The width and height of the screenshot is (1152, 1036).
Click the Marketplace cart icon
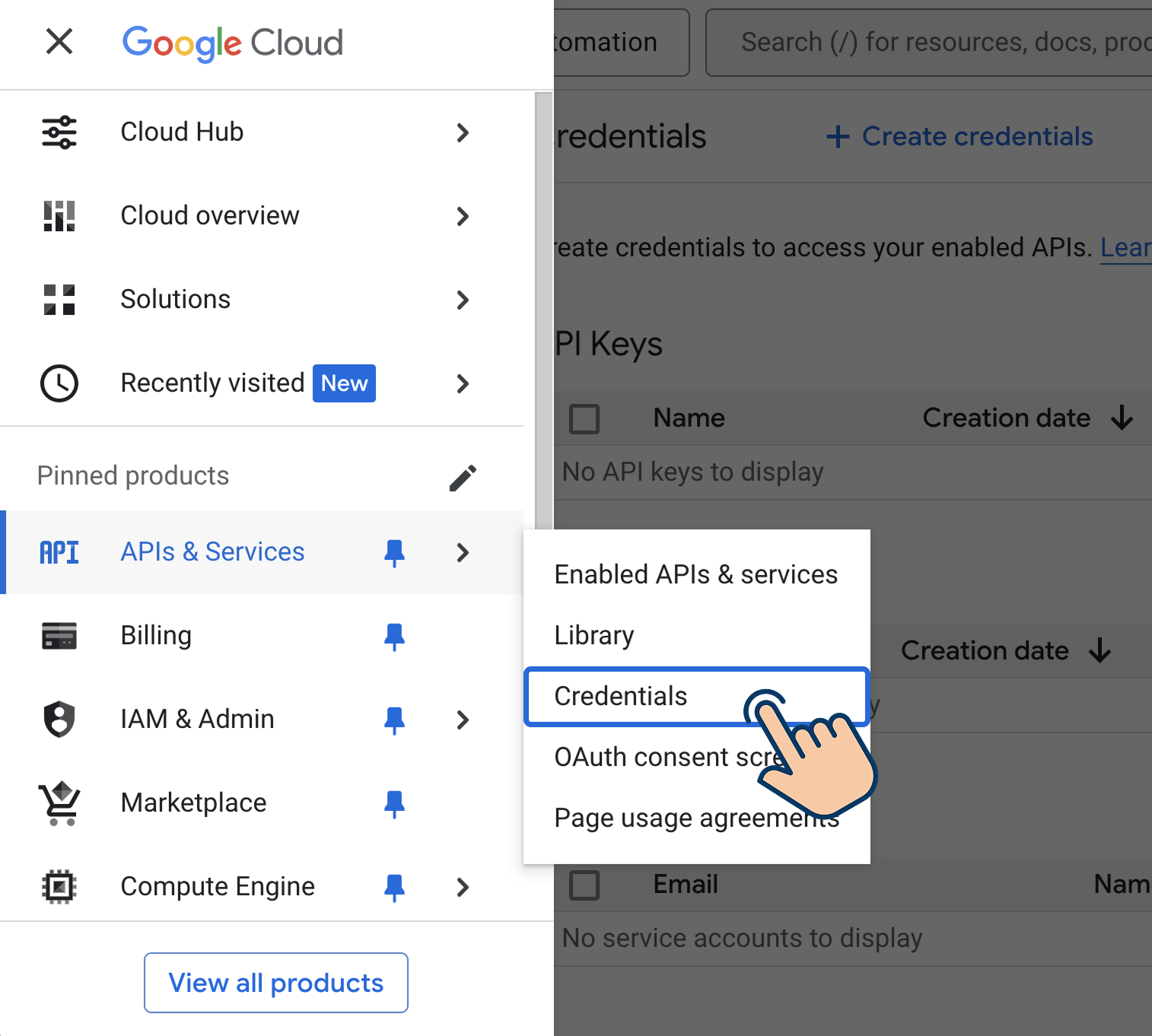click(x=59, y=803)
